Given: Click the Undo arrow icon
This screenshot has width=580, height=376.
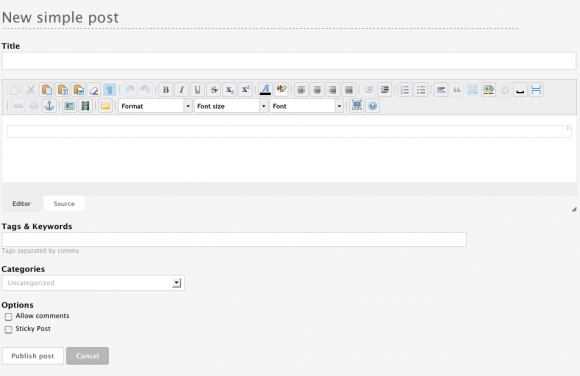Looking at the screenshot, I should [129, 90].
